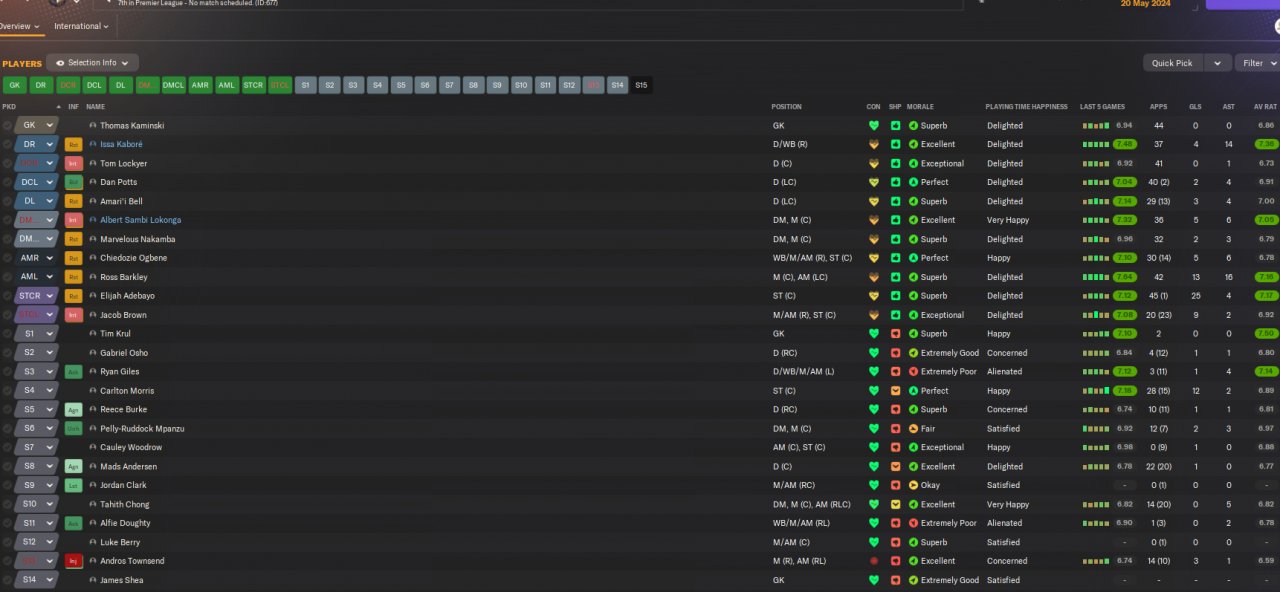Select the AMR chip in the position strip
This screenshot has width=1280, height=592.
(200, 85)
